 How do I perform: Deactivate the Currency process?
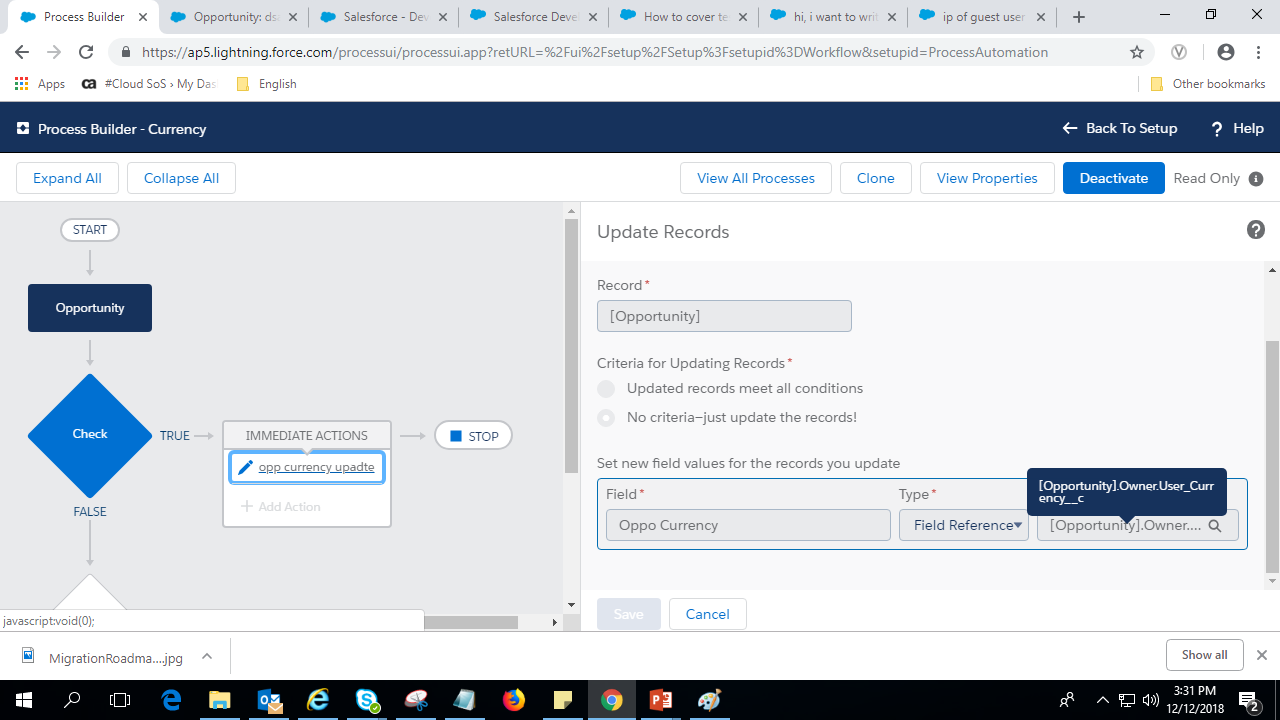pyautogui.click(x=1114, y=178)
